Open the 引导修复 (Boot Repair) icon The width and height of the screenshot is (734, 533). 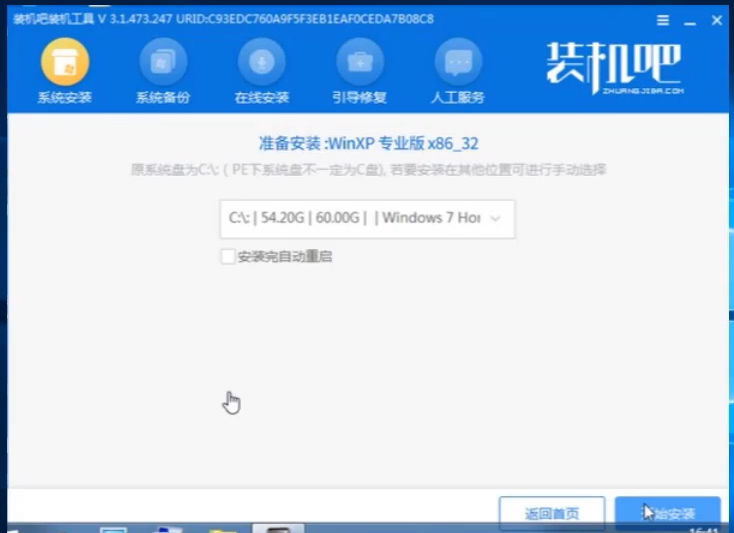click(359, 63)
